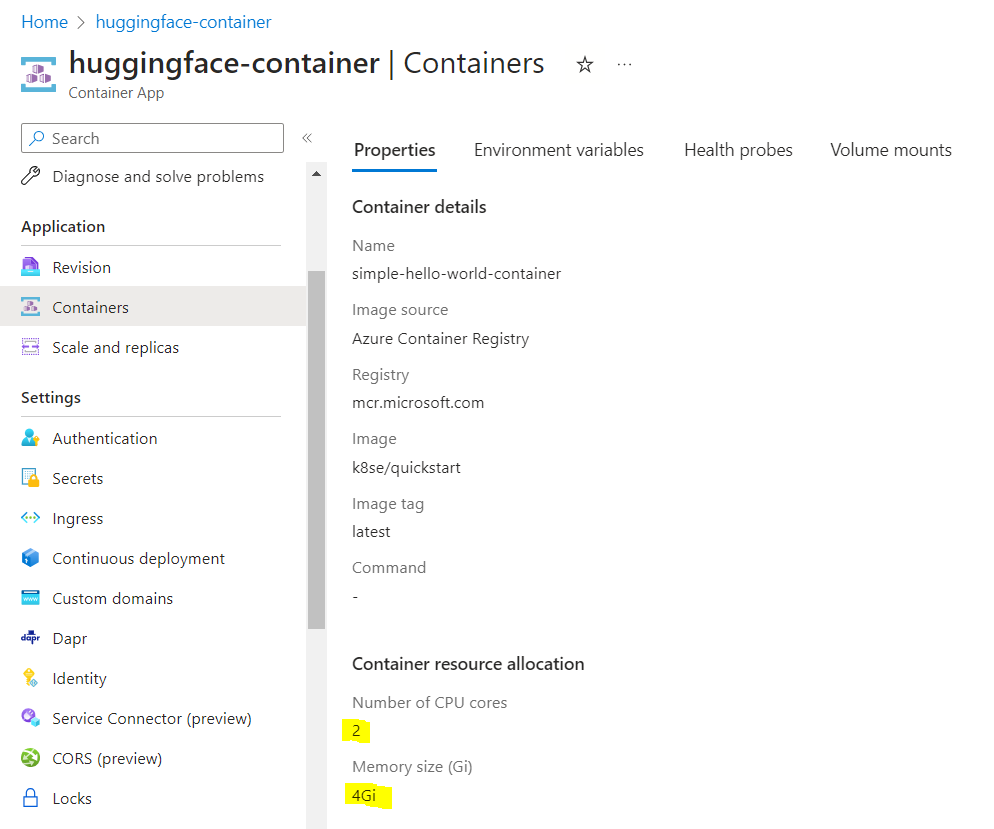The width and height of the screenshot is (994, 829).
Task: Click the Containers sidebar icon
Action: pos(31,307)
